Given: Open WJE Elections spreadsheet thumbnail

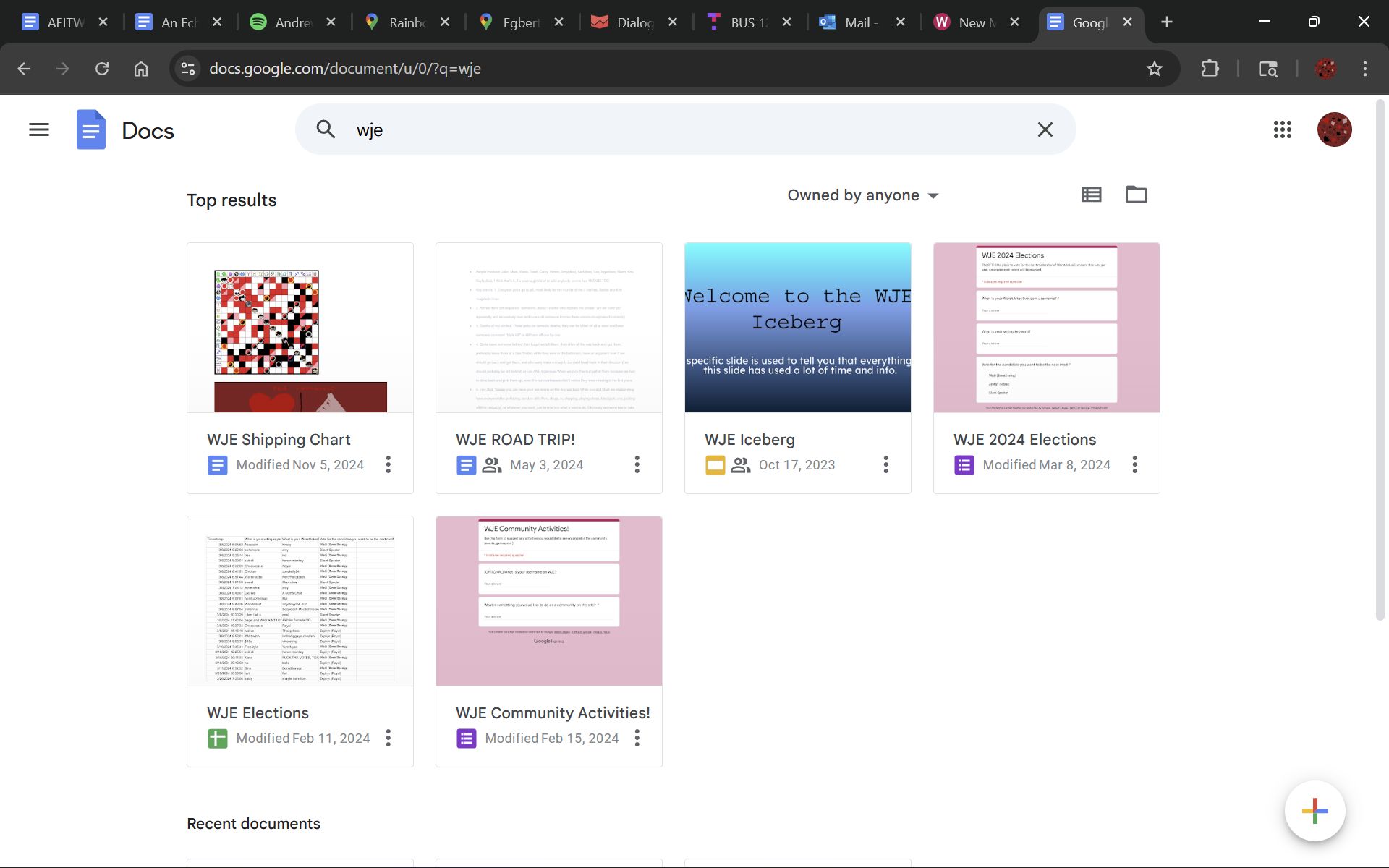Looking at the screenshot, I should coord(300,601).
